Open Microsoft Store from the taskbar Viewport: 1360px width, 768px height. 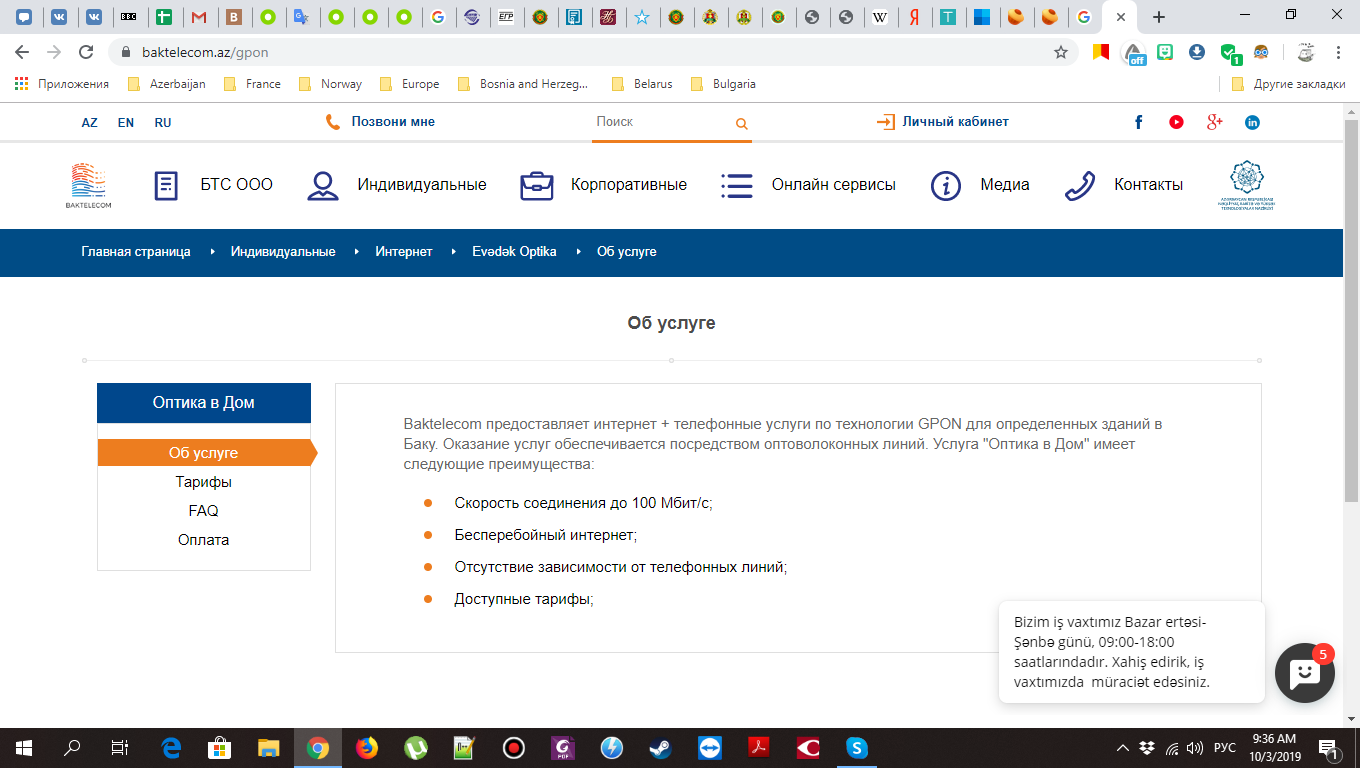pos(220,748)
